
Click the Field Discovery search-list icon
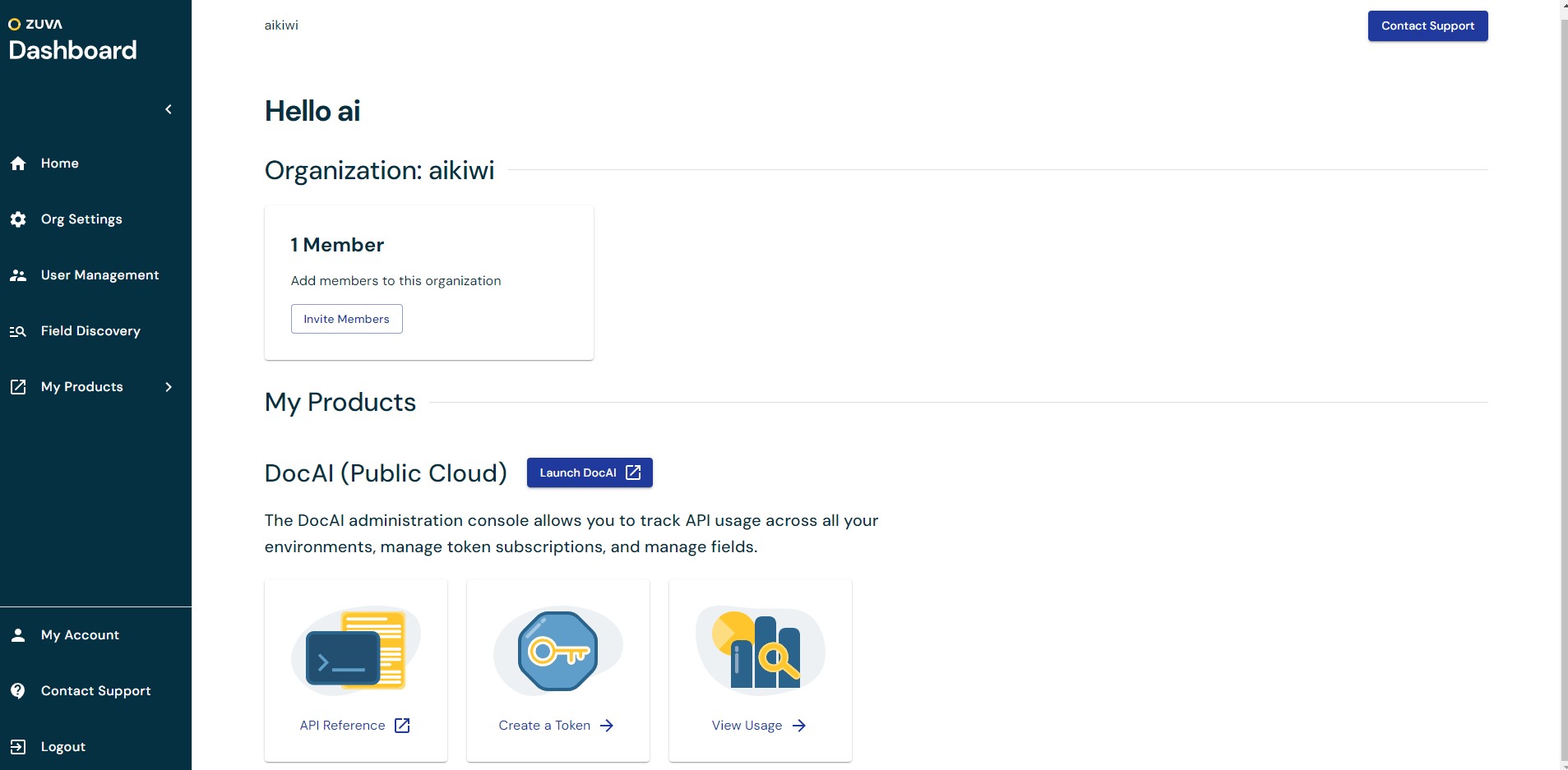pyautogui.click(x=18, y=331)
